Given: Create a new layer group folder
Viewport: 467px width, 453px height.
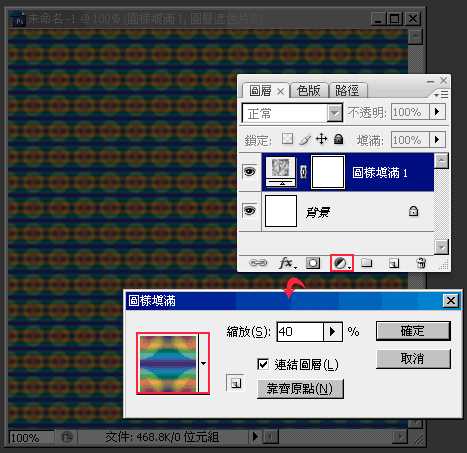Looking at the screenshot, I should click(367, 263).
